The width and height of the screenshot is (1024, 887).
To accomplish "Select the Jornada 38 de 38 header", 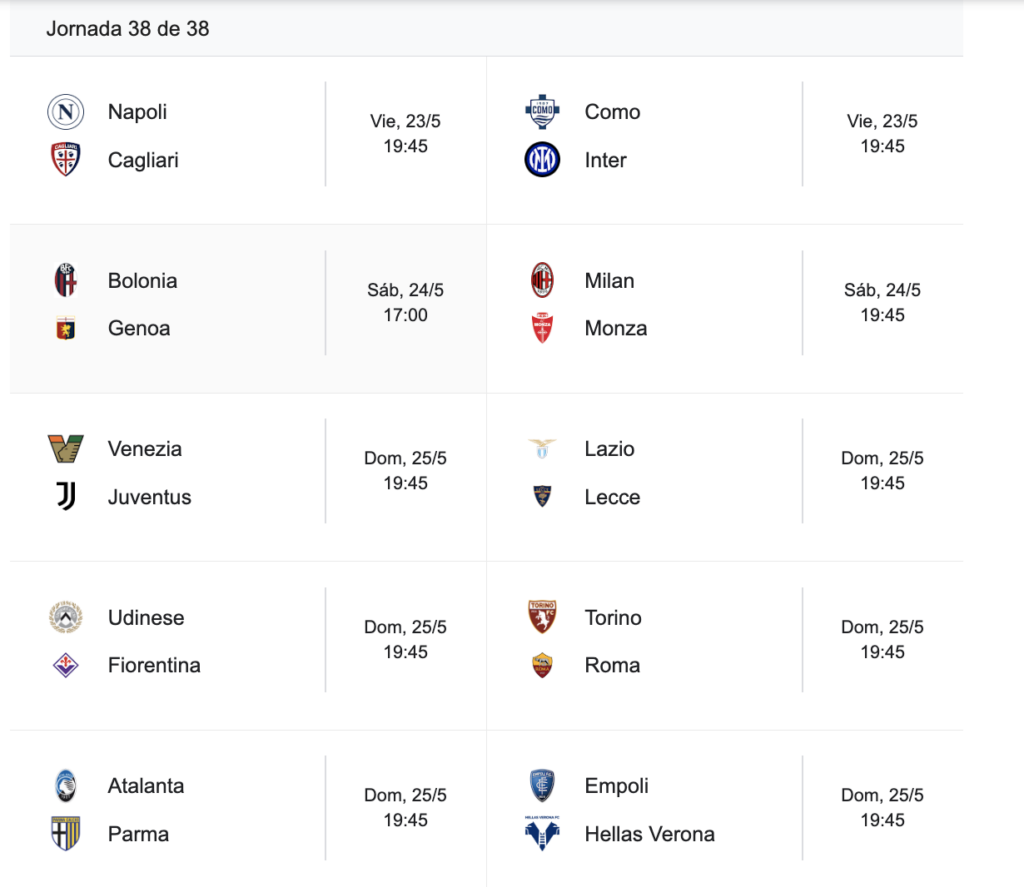I will click(127, 29).
